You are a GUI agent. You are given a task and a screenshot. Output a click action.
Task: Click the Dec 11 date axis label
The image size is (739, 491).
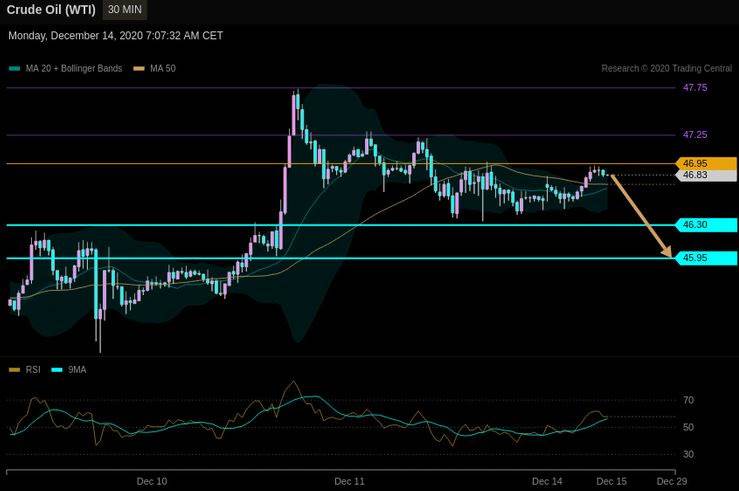[x=349, y=482]
